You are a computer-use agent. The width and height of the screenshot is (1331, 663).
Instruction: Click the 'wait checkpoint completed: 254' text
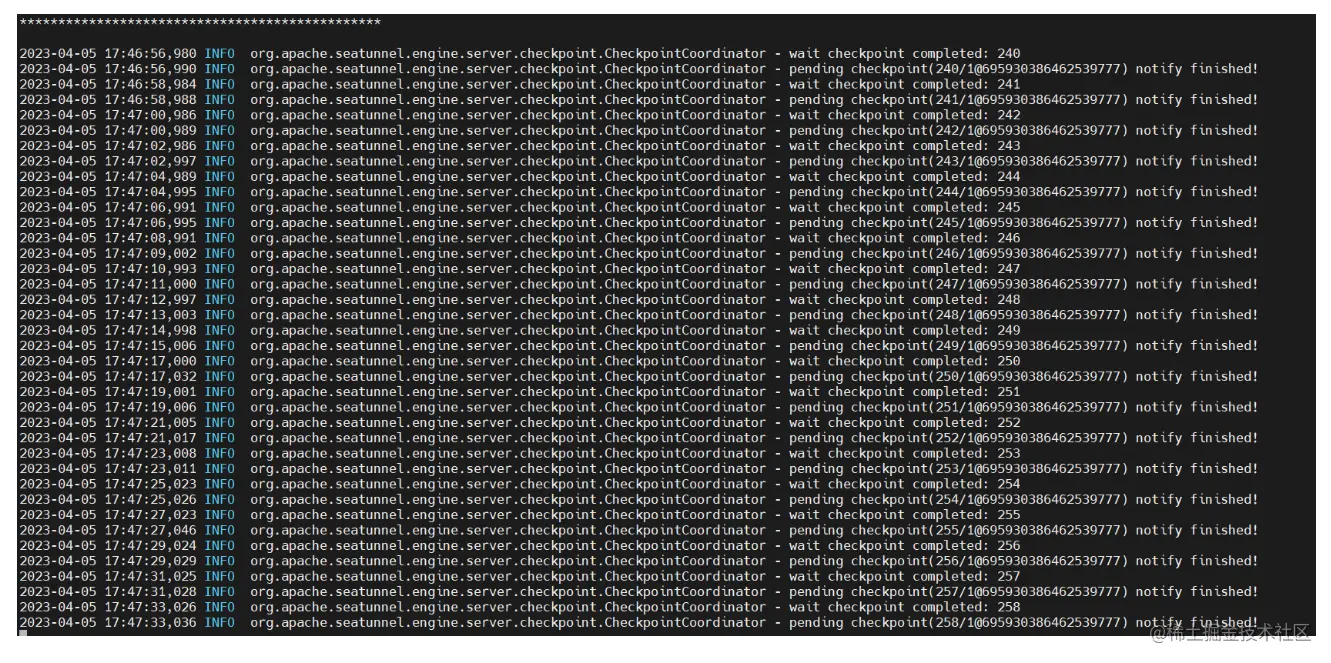point(905,485)
